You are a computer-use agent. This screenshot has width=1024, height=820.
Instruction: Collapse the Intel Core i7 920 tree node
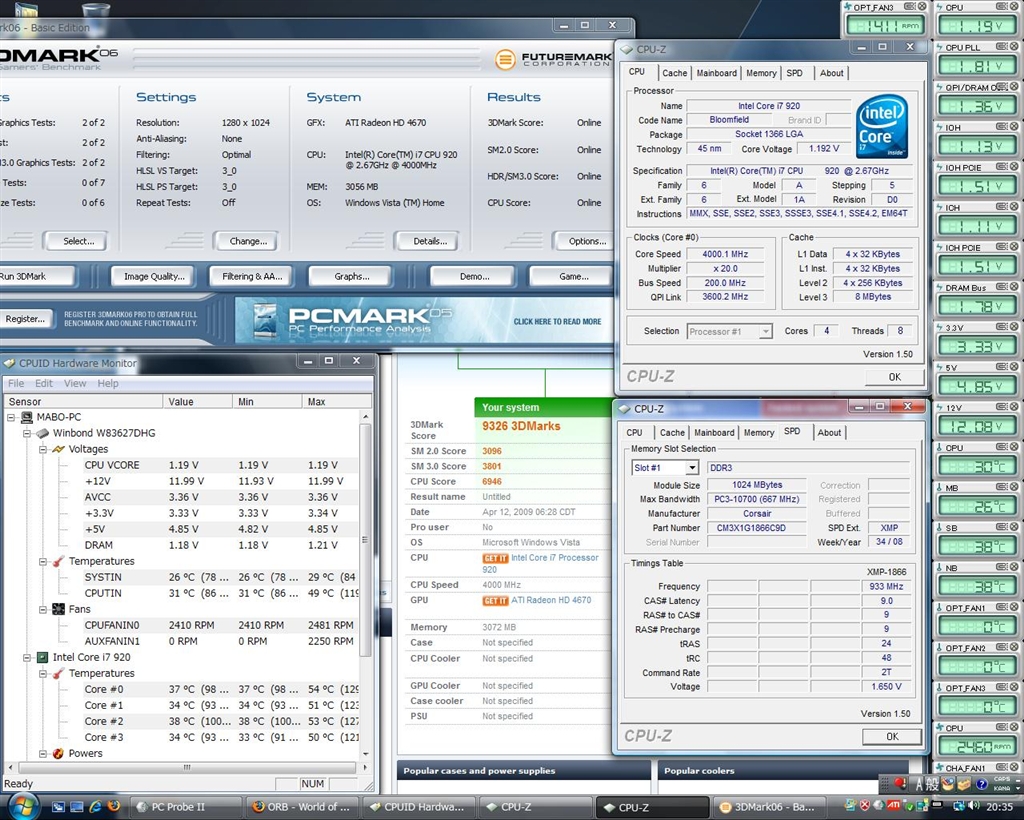pos(29,657)
